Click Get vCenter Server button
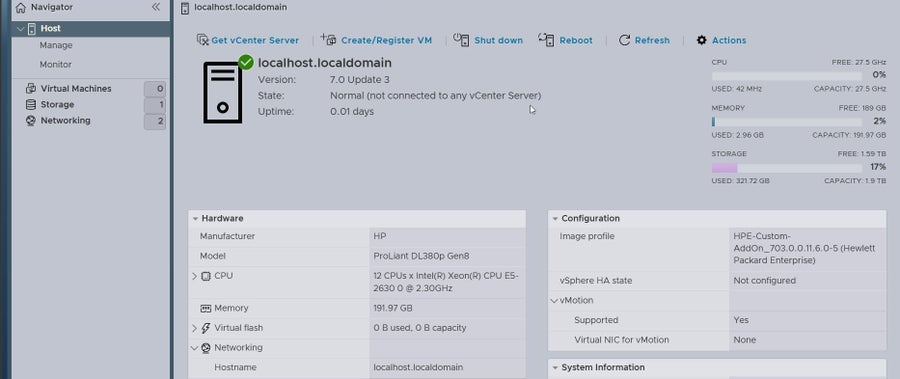 pyautogui.click(x=248, y=40)
